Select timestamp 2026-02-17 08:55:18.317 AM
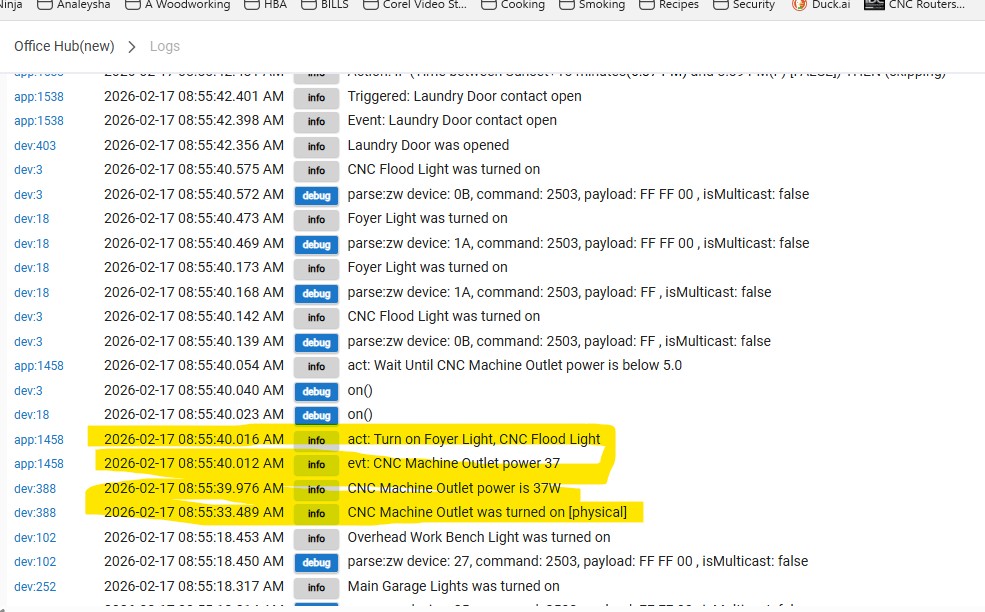 (x=193, y=586)
